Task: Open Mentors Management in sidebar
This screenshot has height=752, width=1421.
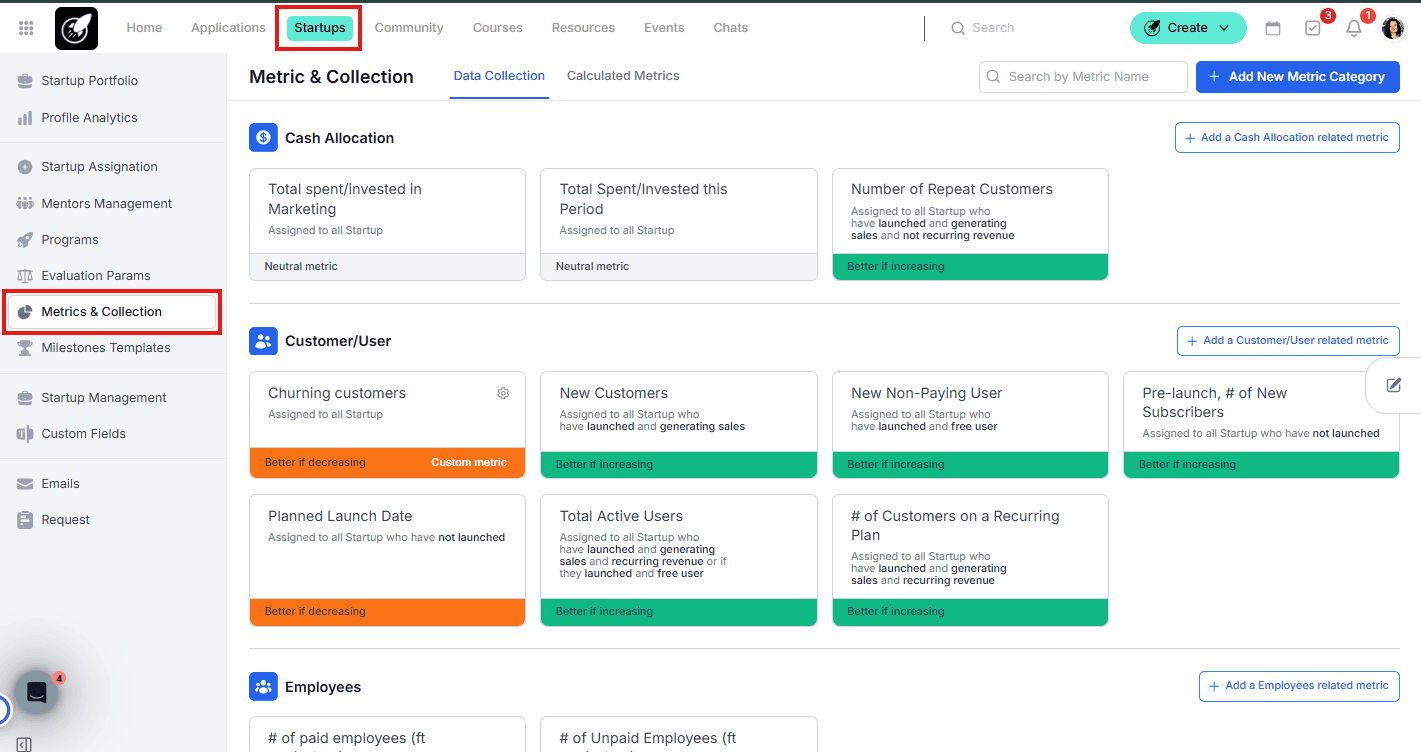Action: [106, 204]
